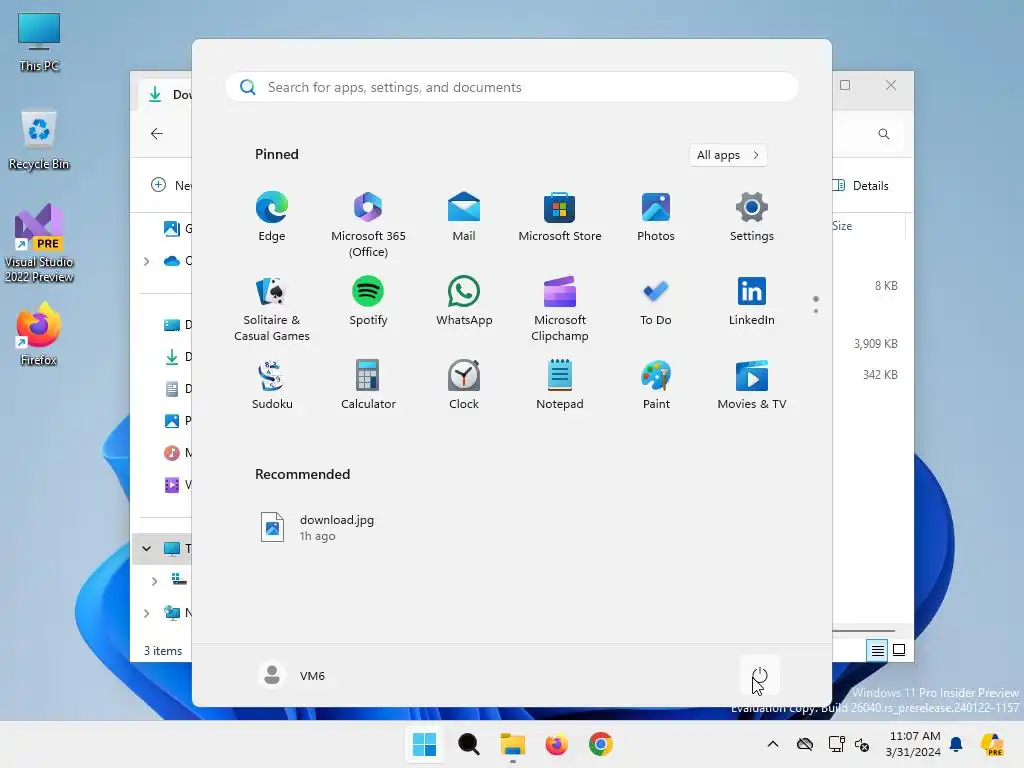The height and width of the screenshot is (768, 1024).
Task: Select the Recycle Bin desktop icon
Action: (x=39, y=140)
